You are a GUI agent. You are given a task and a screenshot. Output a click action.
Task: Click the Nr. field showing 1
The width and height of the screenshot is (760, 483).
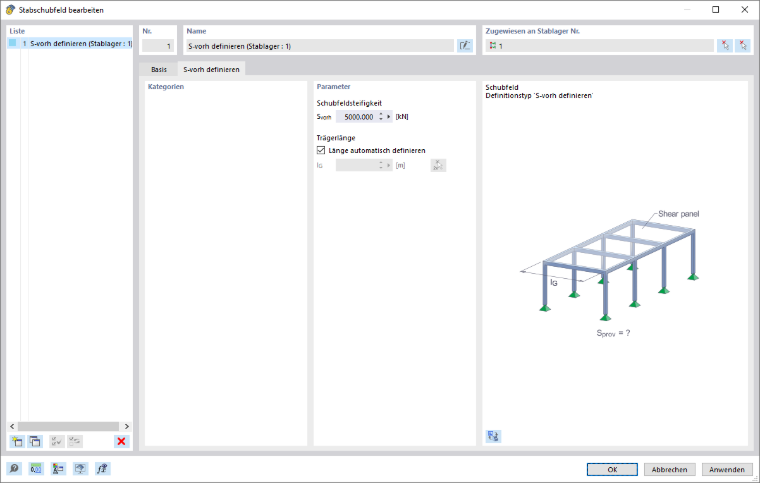click(x=158, y=46)
